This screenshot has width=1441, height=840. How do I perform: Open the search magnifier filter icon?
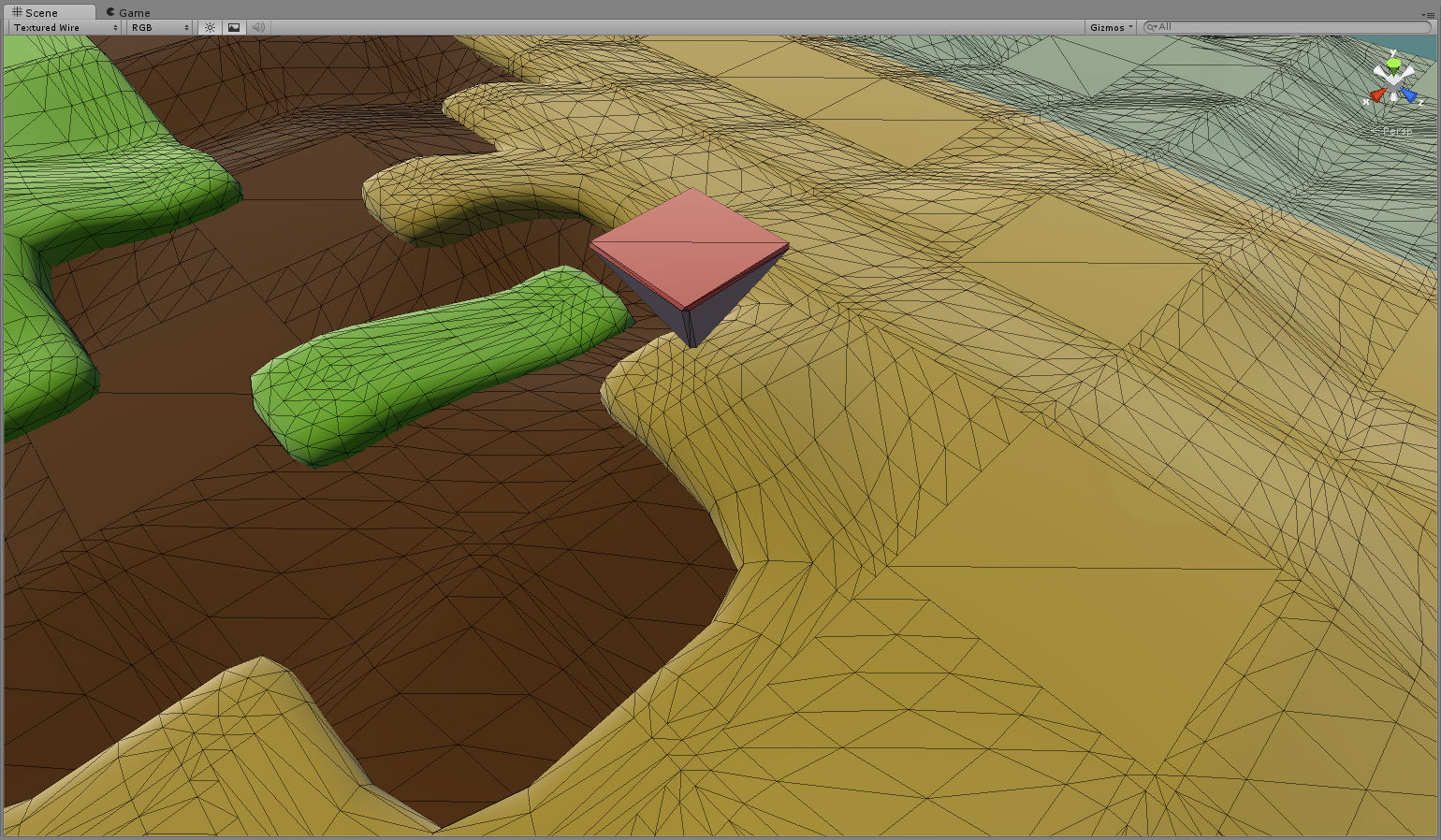pyautogui.click(x=1153, y=27)
